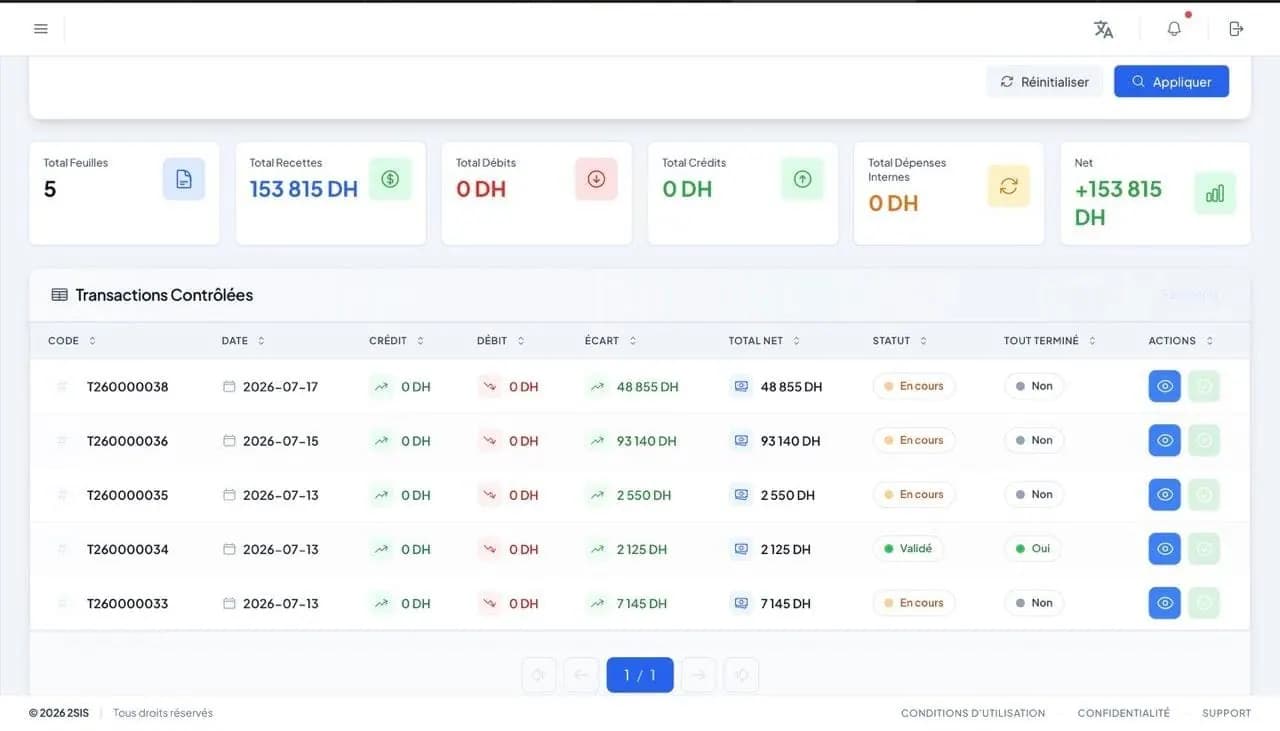Screen dimensions: 1280x731
Task: Sort by the TOUT TERMINÉ column
Action: coord(1050,341)
